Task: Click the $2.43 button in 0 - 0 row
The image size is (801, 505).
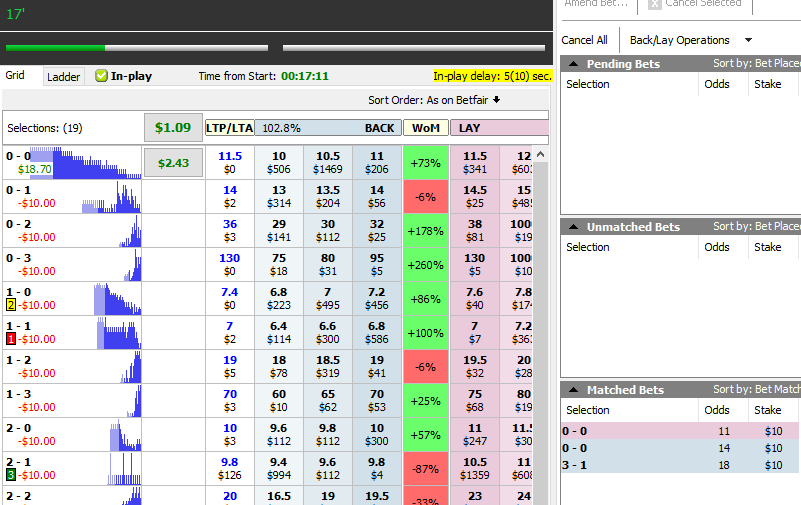Action: (173, 163)
